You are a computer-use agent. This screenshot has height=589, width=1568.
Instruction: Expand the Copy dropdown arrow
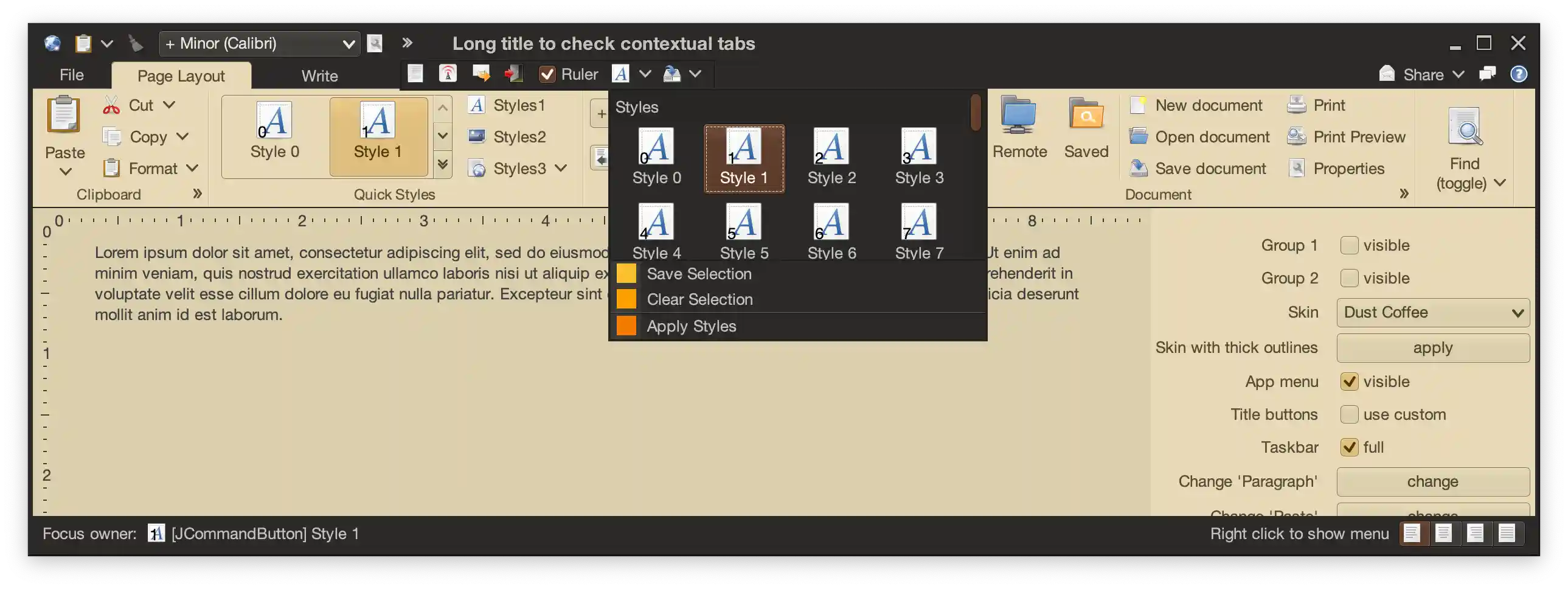(x=182, y=136)
